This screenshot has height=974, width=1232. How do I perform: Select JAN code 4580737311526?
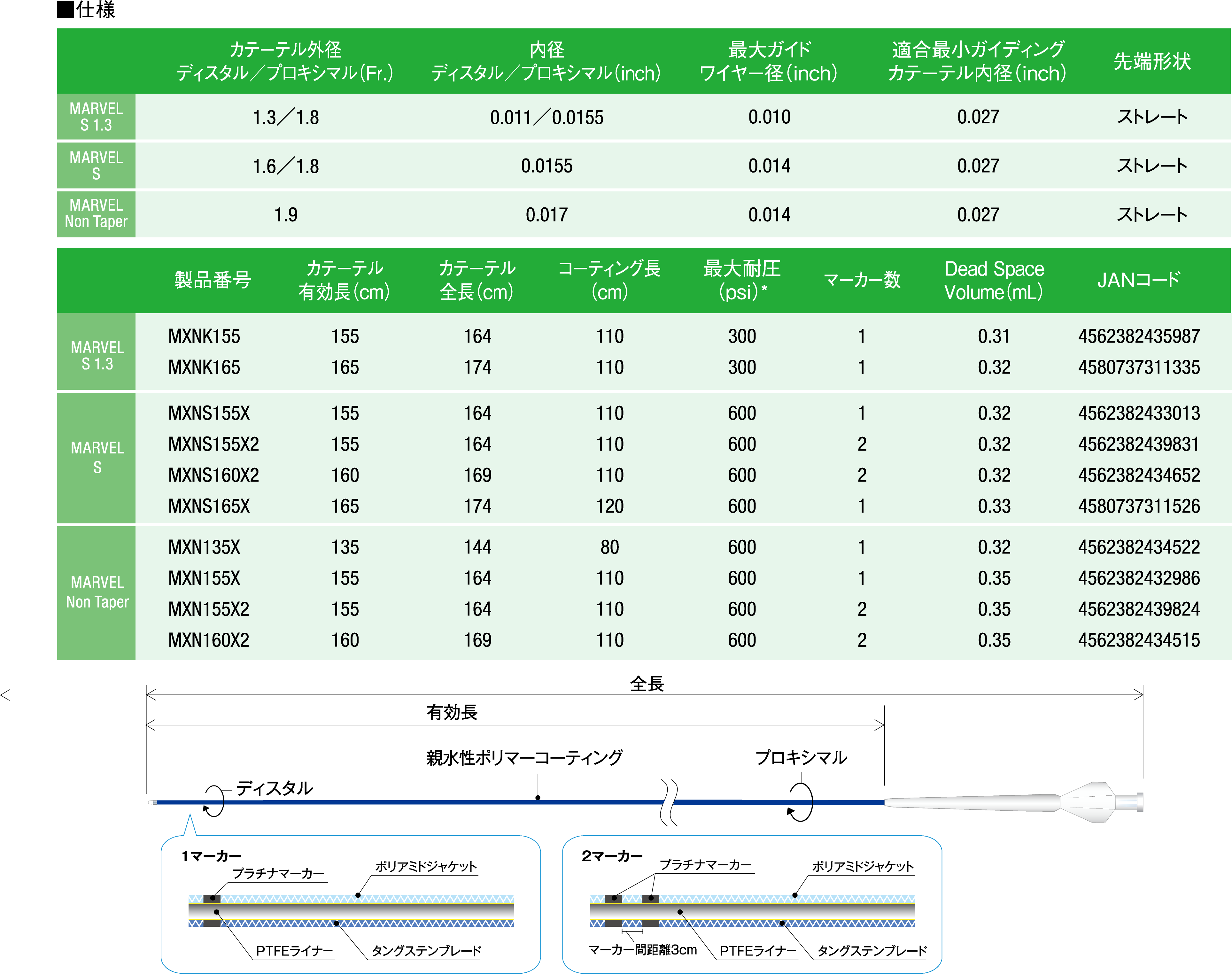tap(1138, 506)
